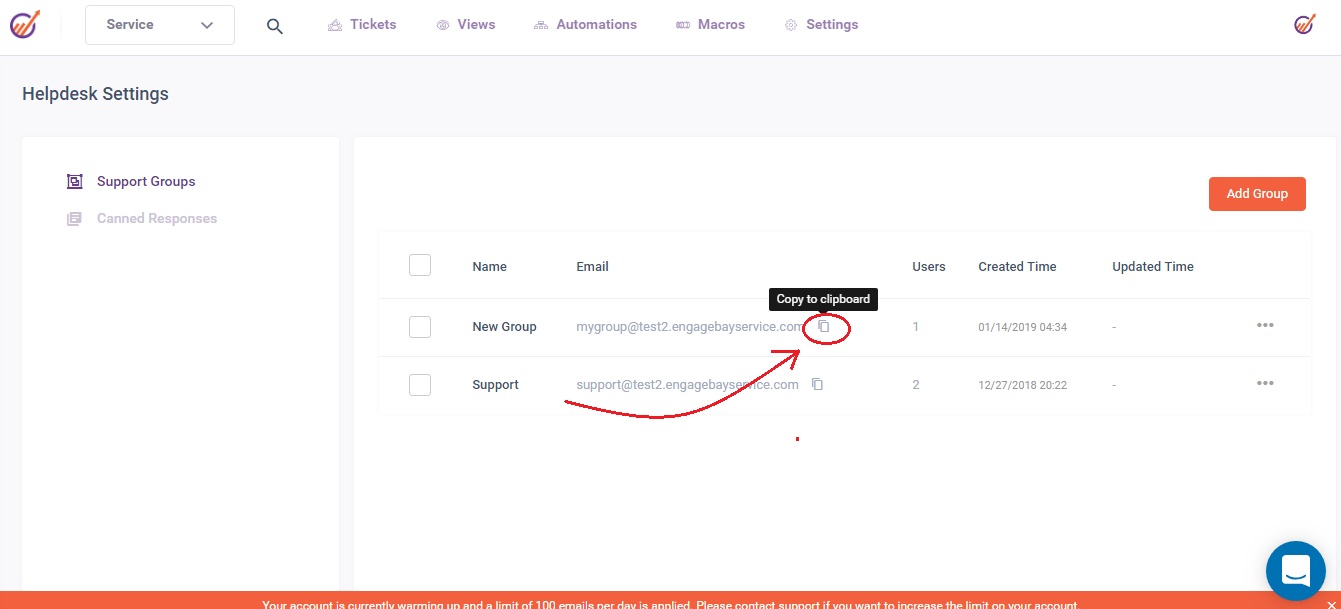Copy support email address using clipboard icon
The image size is (1341, 609).
pyautogui.click(x=817, y=385)
